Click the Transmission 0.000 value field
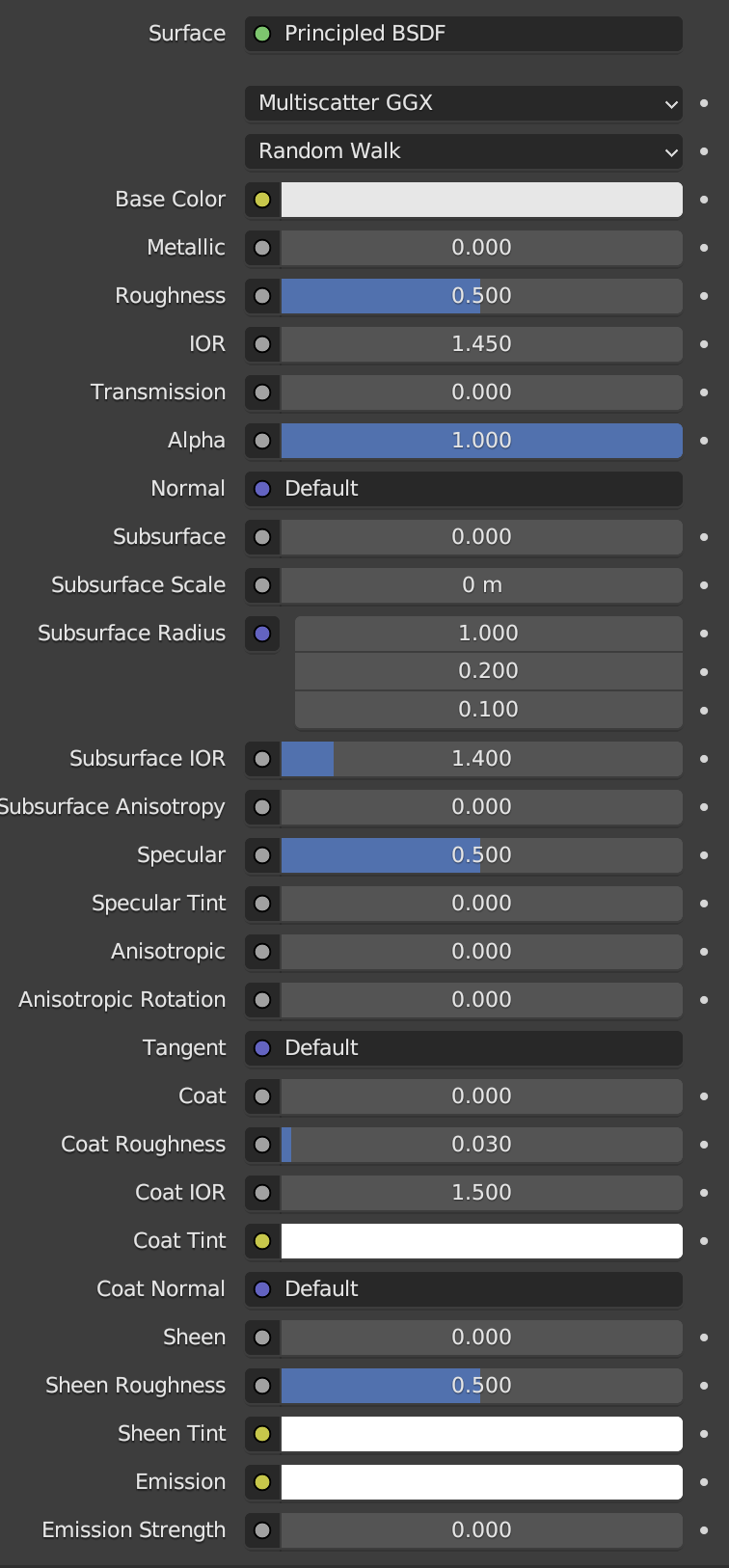Screen dimensions: 729x1568 tap(482, 392)
